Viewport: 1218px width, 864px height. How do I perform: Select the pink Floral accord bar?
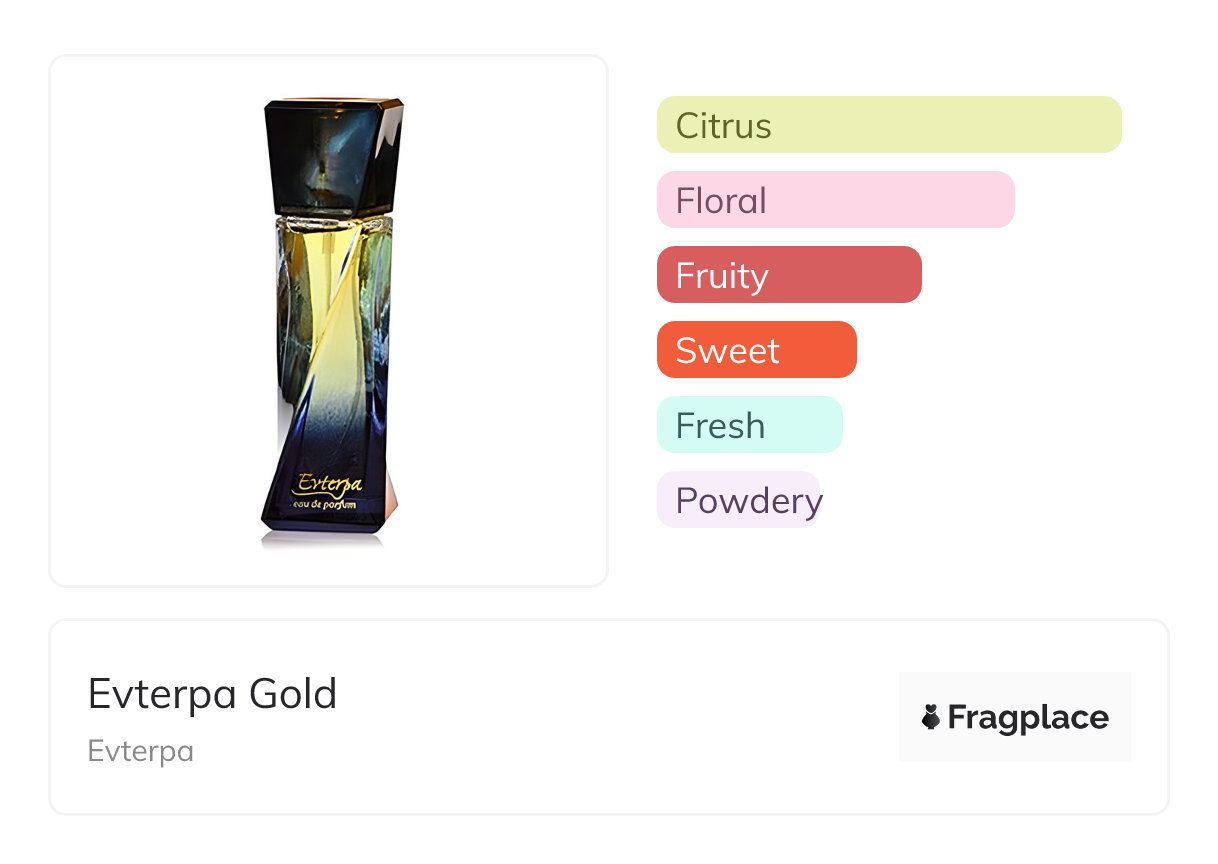pos(835,200)
